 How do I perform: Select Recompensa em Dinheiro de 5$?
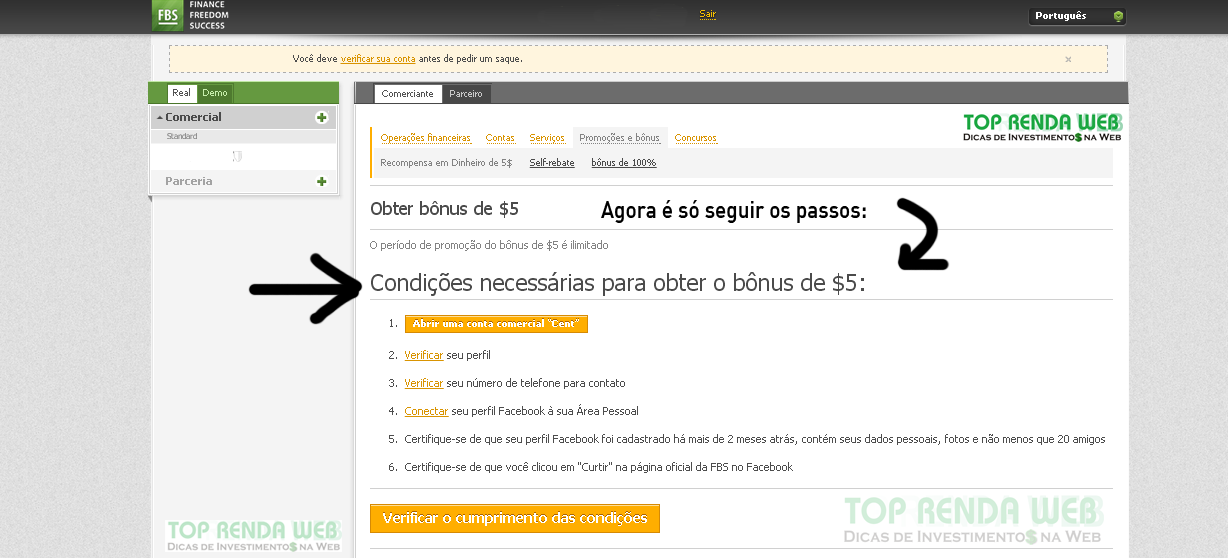coord(446,162)
